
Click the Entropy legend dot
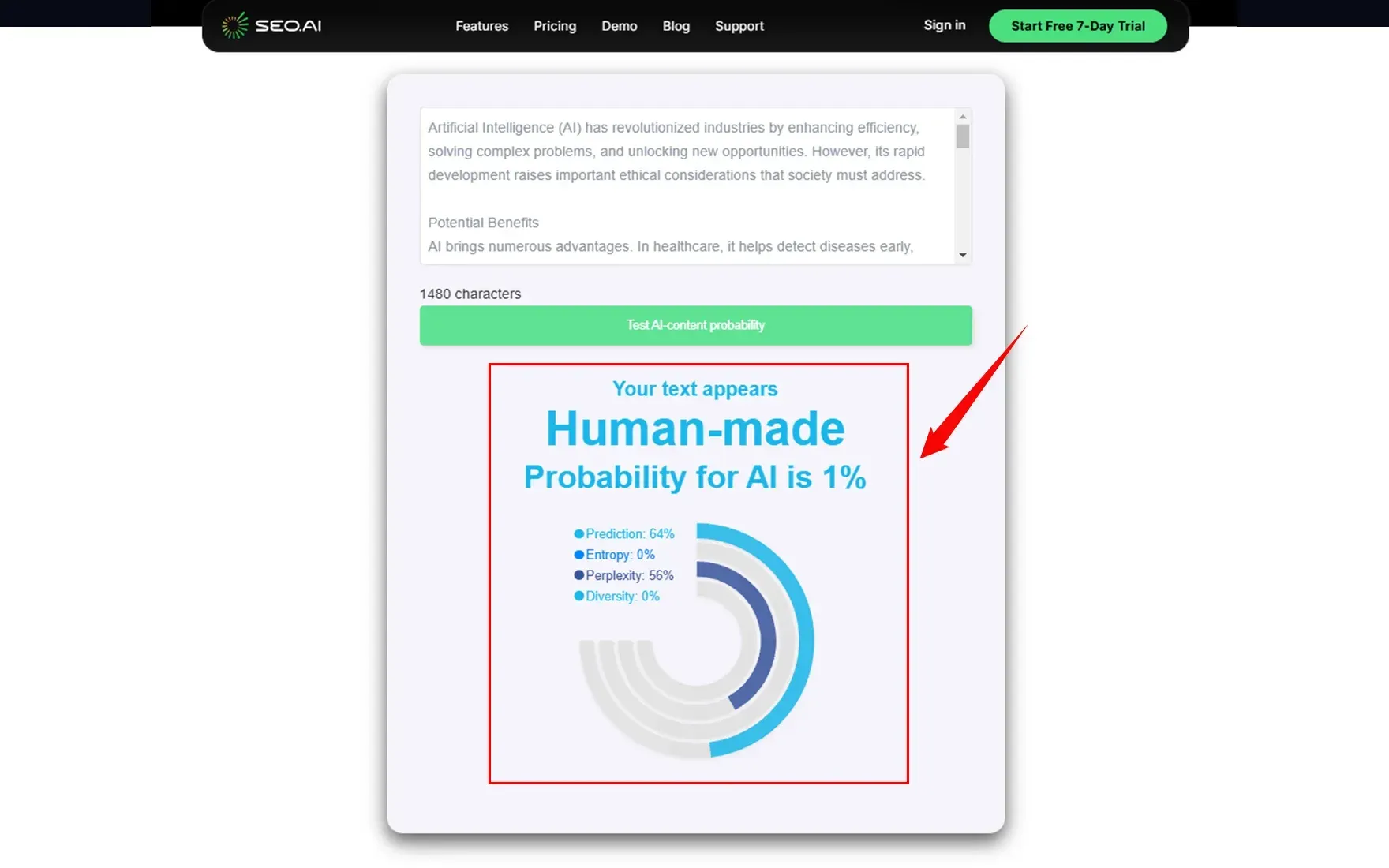point(578,554)
